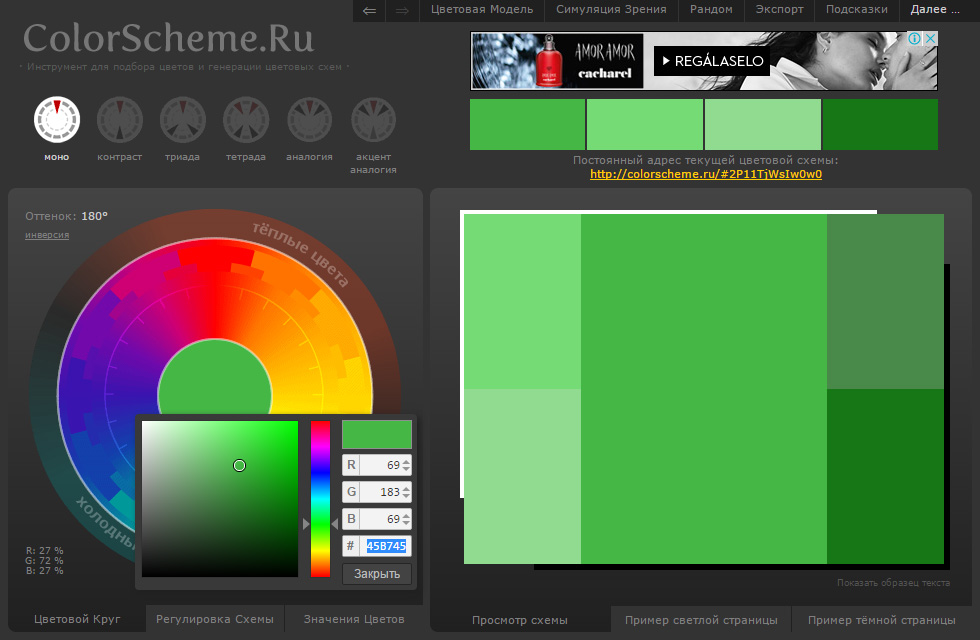
Task: Open the Симуляция Зрения menu
Action: [611, 10]
